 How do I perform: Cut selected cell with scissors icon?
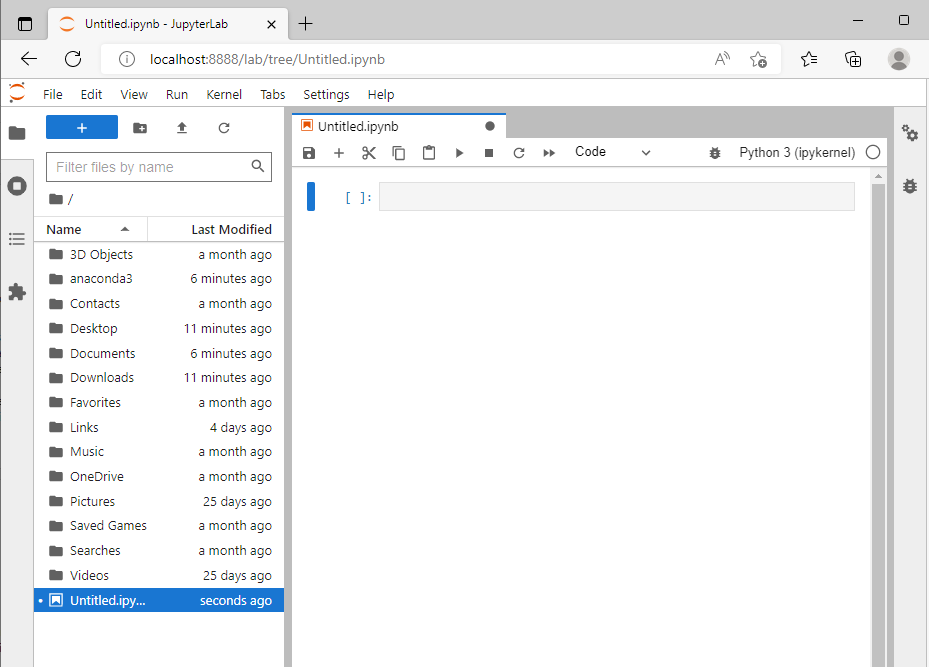click(x=369, y=153)
